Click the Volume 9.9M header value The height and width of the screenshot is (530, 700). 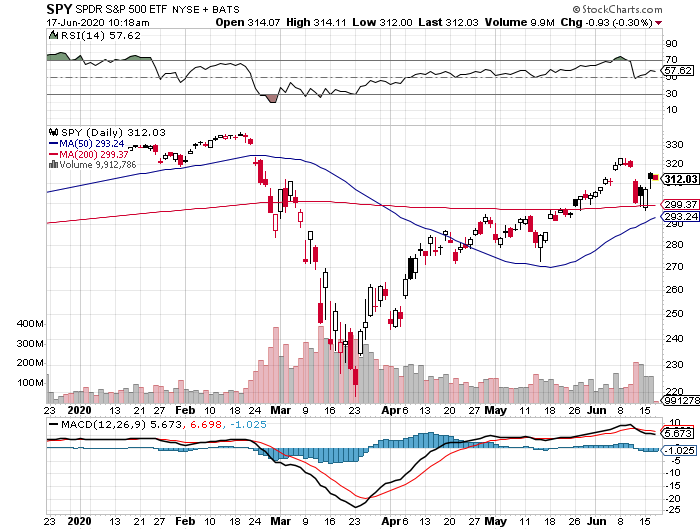(x=520, y=22)
